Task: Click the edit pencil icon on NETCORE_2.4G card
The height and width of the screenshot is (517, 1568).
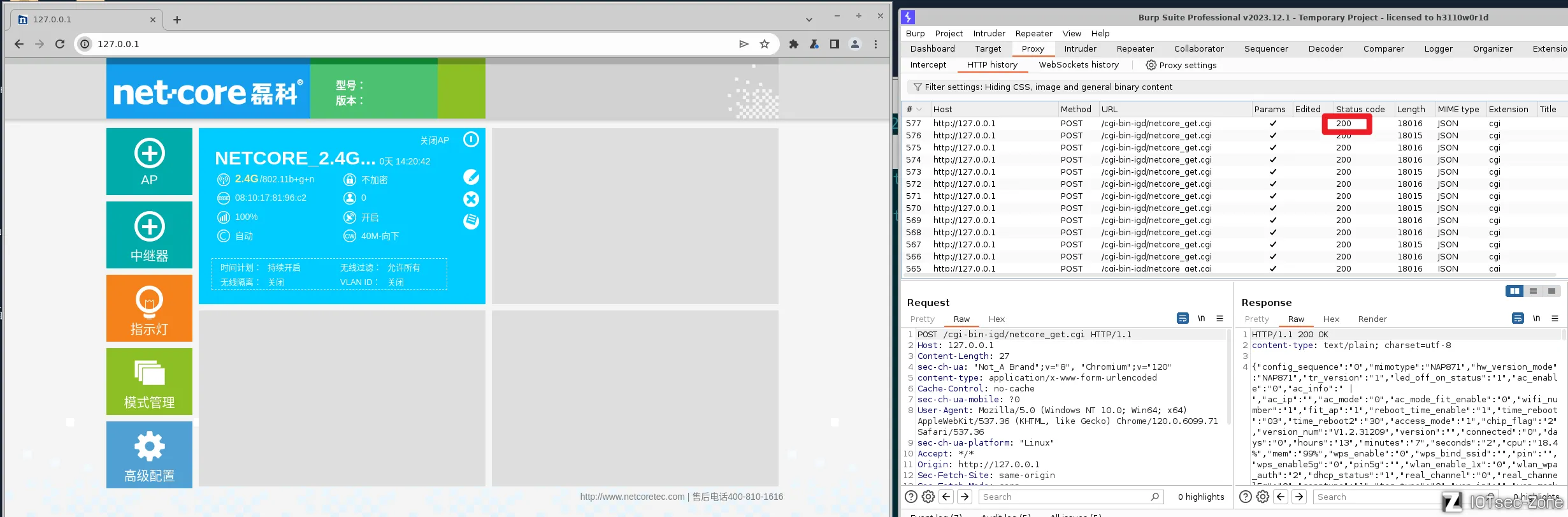Action: point(471,177)
